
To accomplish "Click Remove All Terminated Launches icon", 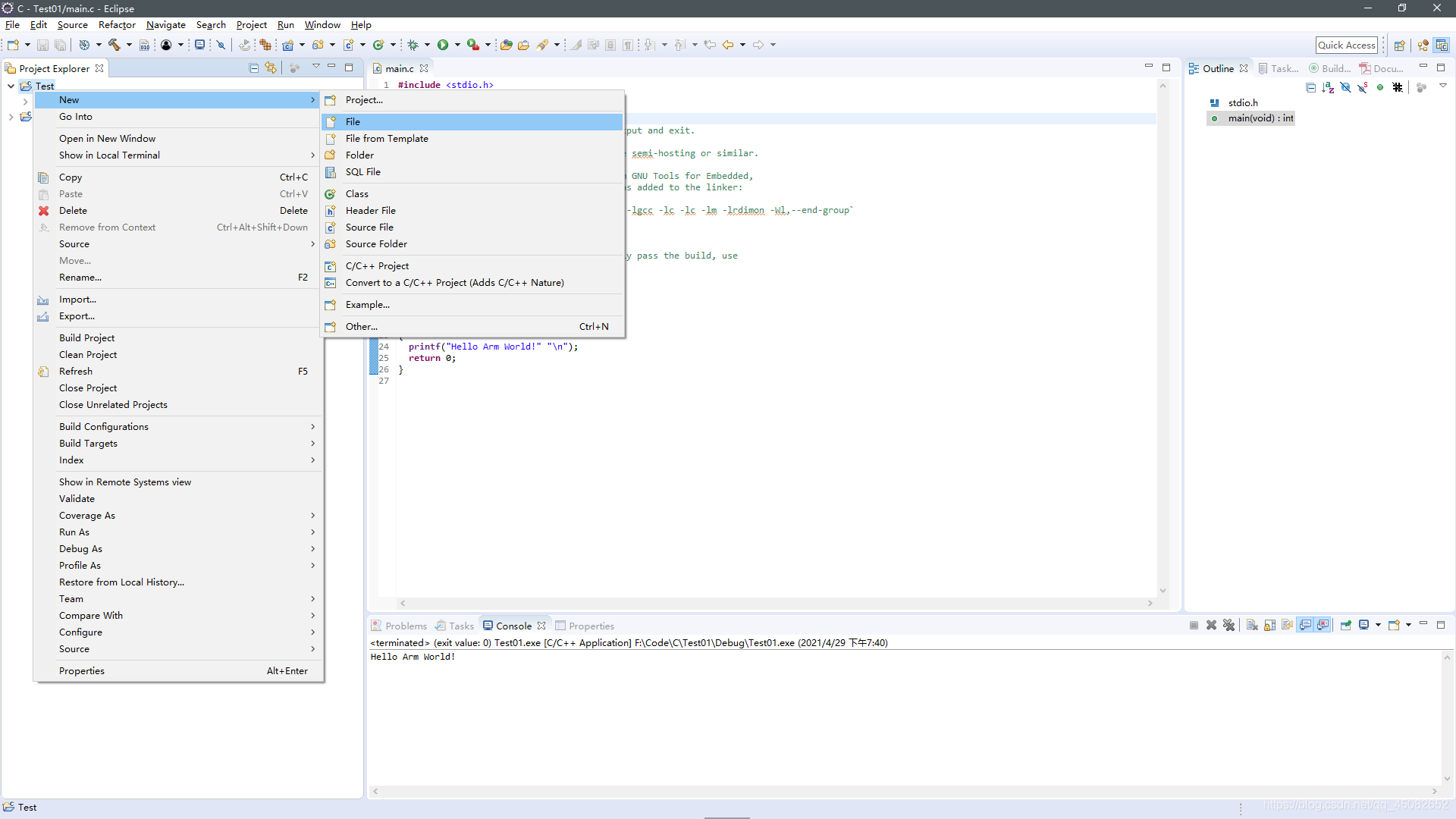I will (x=1229, y=625).
